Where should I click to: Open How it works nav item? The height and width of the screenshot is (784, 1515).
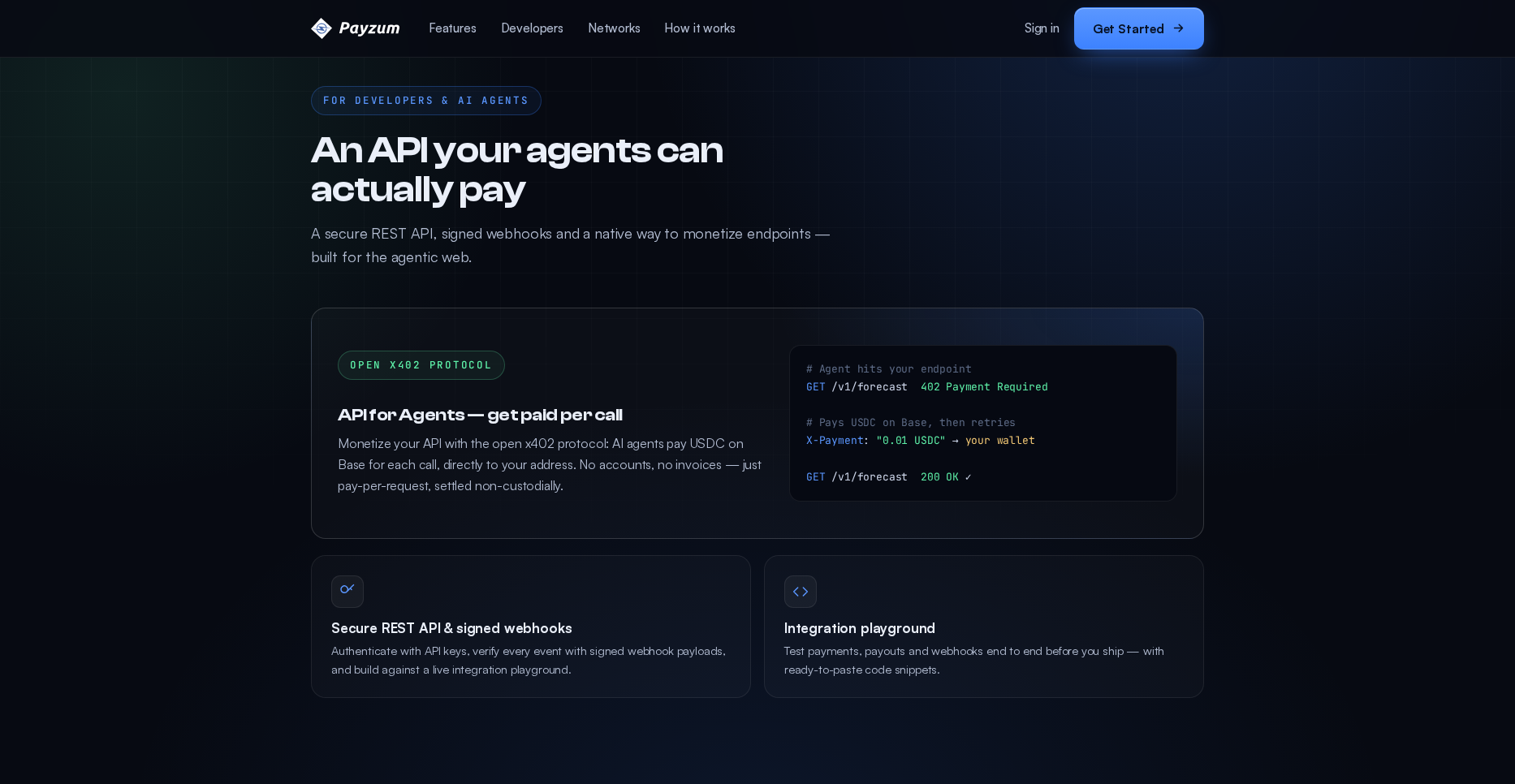click(x=700, y=28)
